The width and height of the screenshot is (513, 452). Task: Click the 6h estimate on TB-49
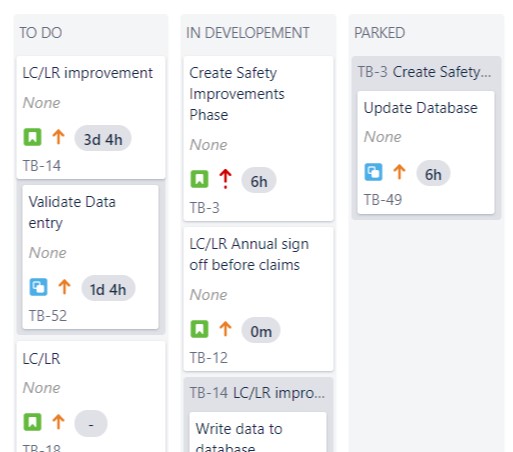(x=433, y=174)
